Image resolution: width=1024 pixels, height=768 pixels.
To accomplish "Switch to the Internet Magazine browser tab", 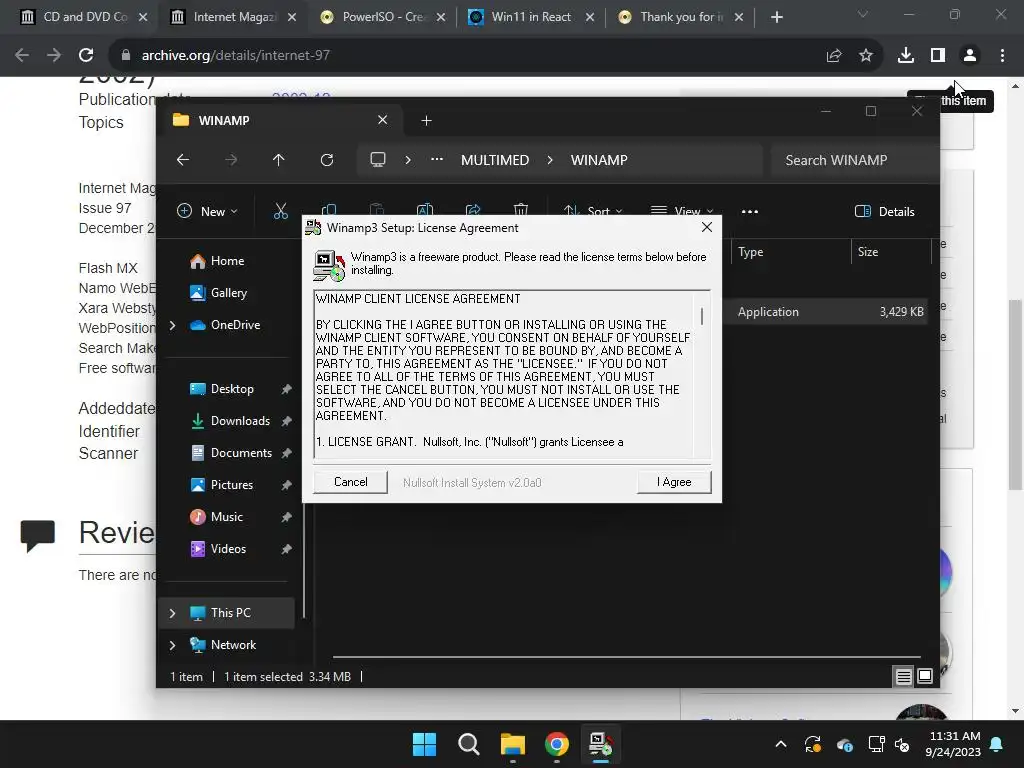I will [234, 17].
